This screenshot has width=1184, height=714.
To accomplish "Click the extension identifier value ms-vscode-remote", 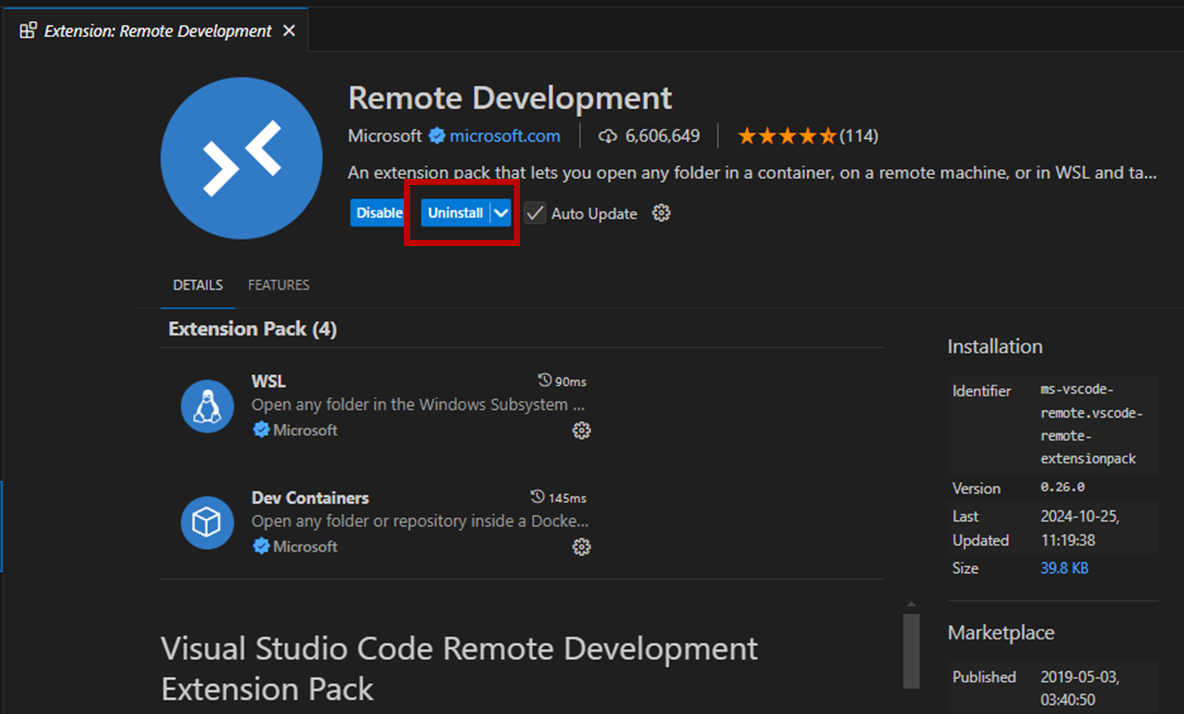I will pos(1091,423).
